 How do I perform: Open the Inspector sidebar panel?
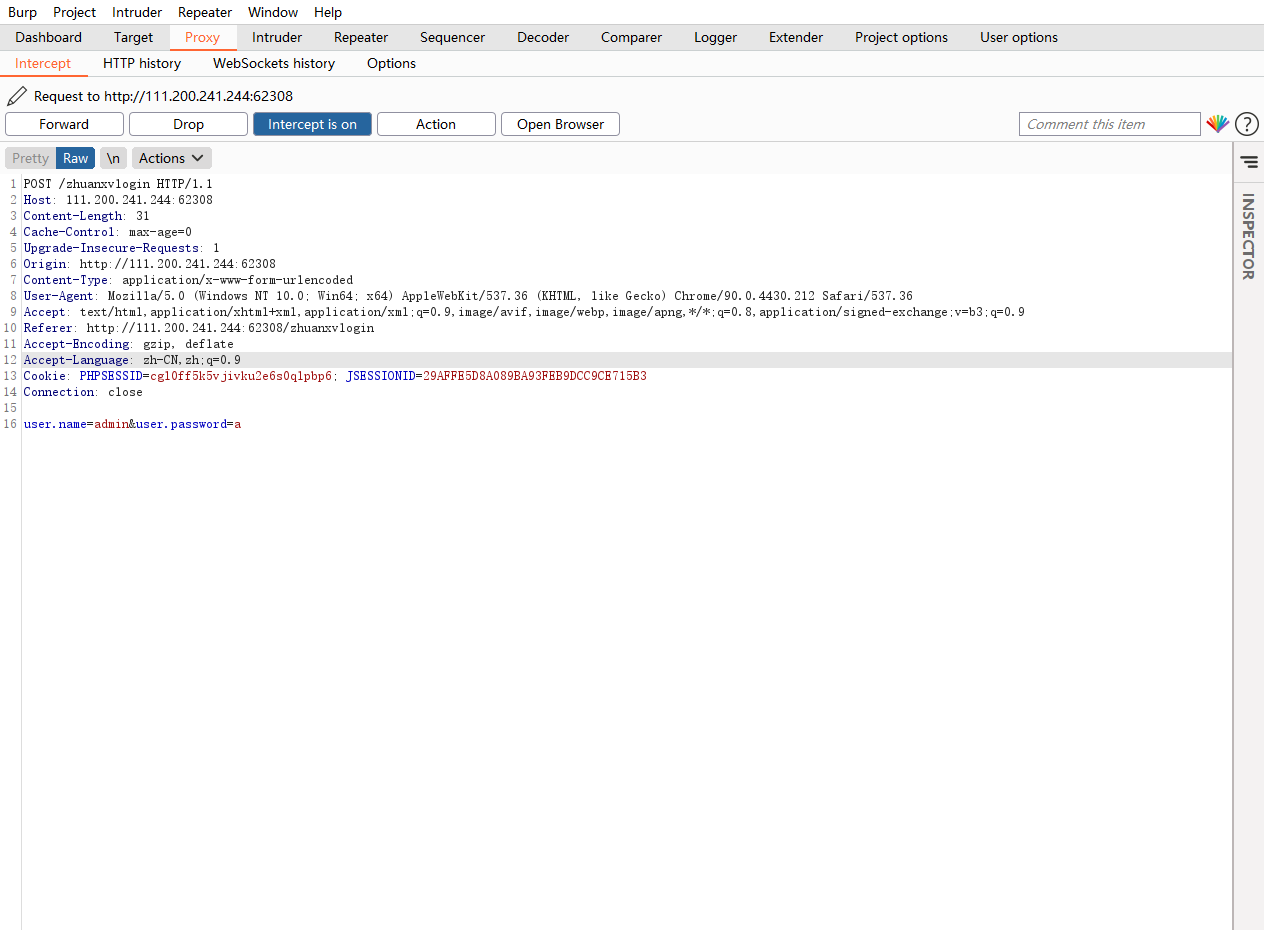click(x=1248, y=238)
